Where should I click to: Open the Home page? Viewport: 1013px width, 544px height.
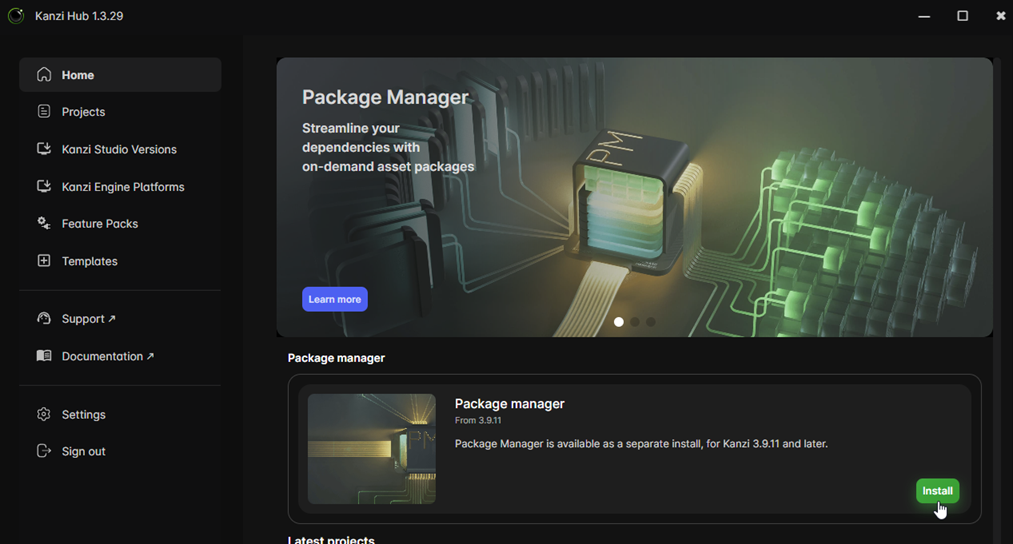tap(120, 75)
